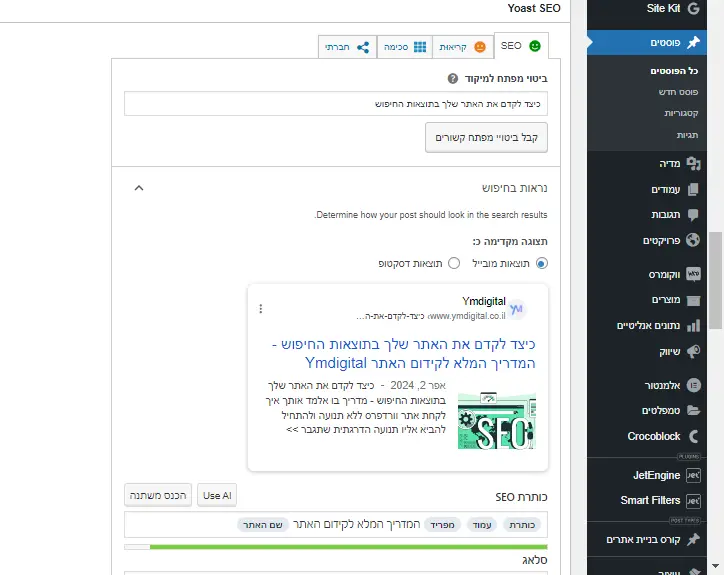The image size is (724, 575).
Task: Open כל הפוסטים submenu item
Action: click(x=674, y=71)
